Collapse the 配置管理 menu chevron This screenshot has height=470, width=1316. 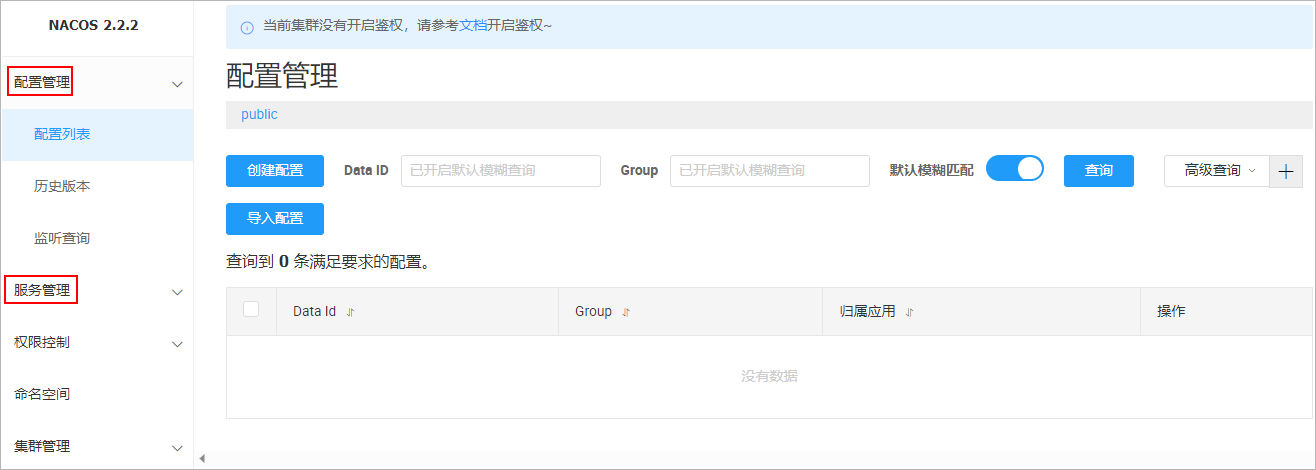(x=177, y=84)
